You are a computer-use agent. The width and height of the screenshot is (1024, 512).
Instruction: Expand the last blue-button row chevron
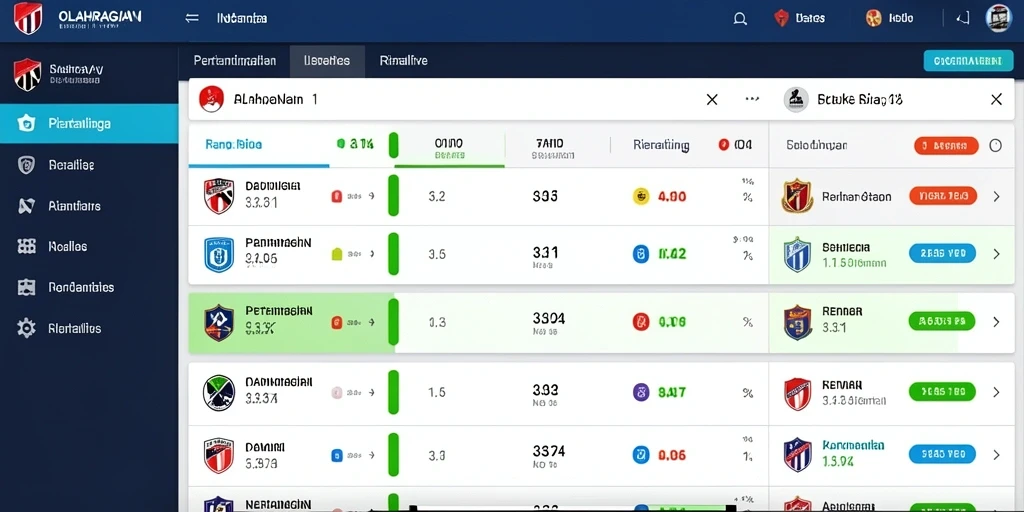996,455
